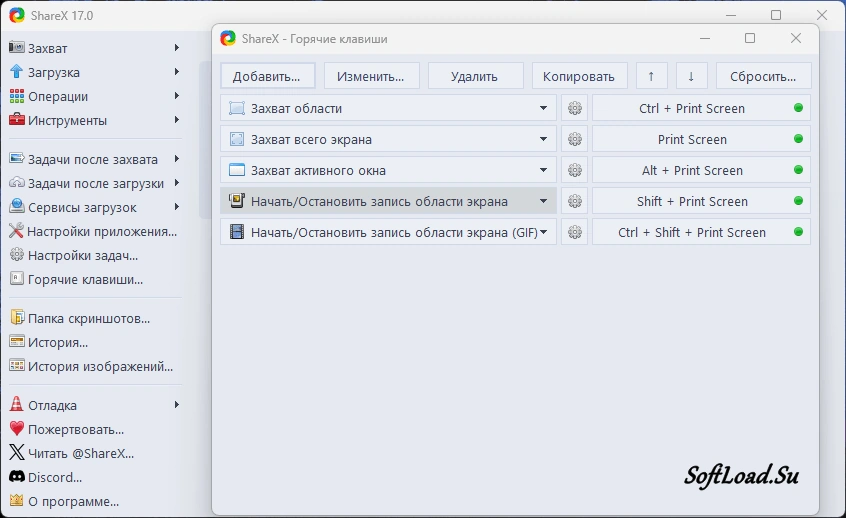Click the green status dot for Alt + Print Screen
Viewport: 846px width, 518px height.
click(799, 170)
